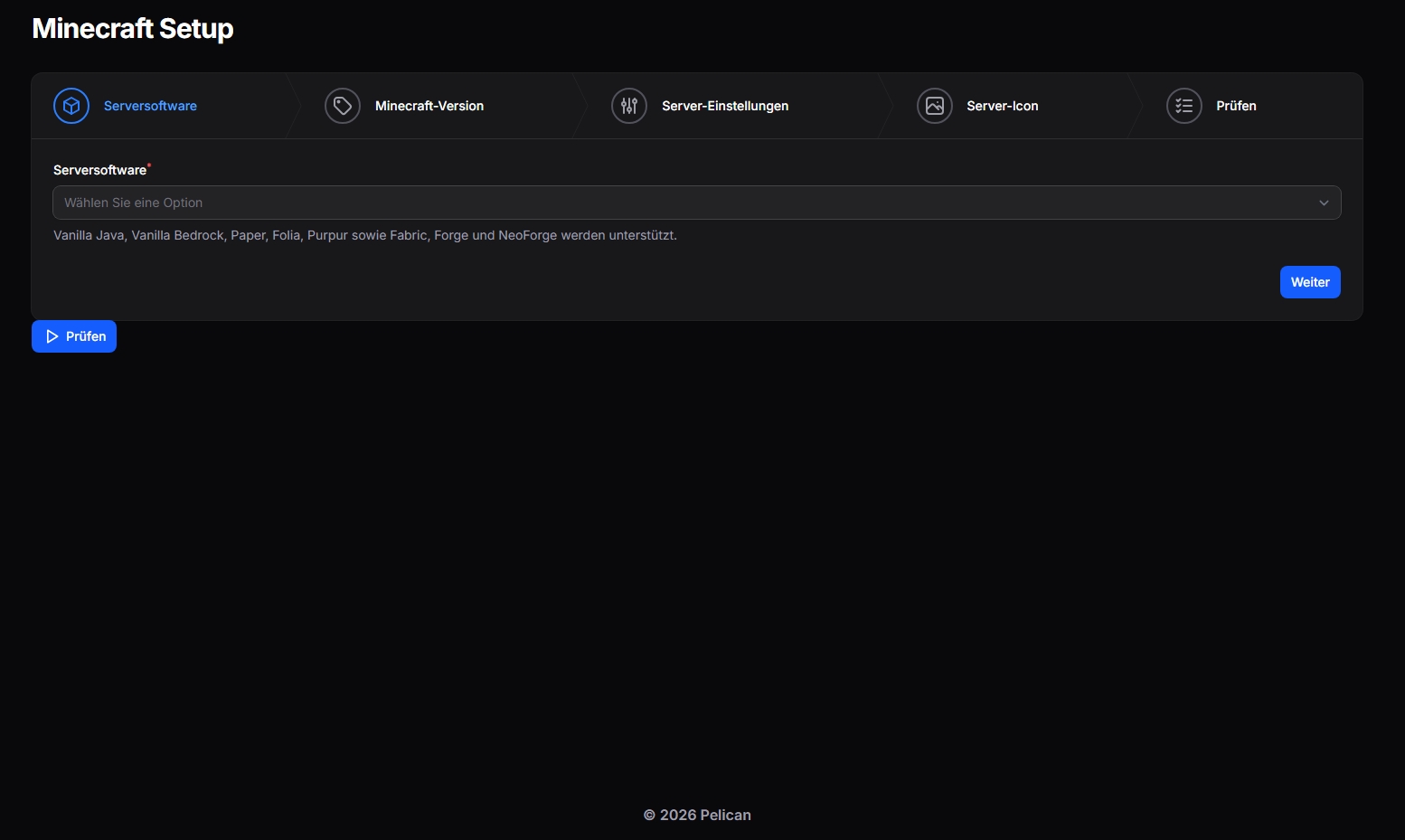Click the Server-Einstellungen sliders icon
The image size is (1405, 840).
[629, 106]
